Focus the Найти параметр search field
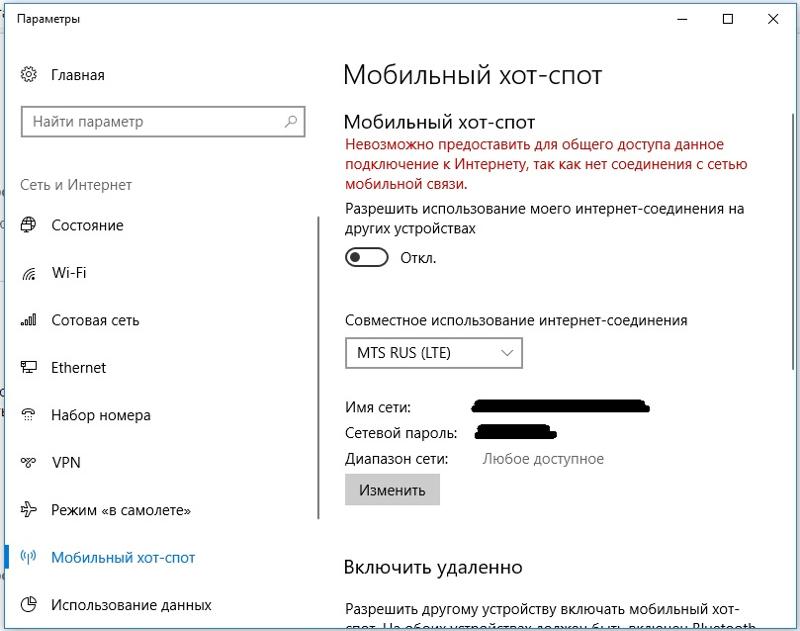This screenshot has width=800, height=631. tap(150, 122)
